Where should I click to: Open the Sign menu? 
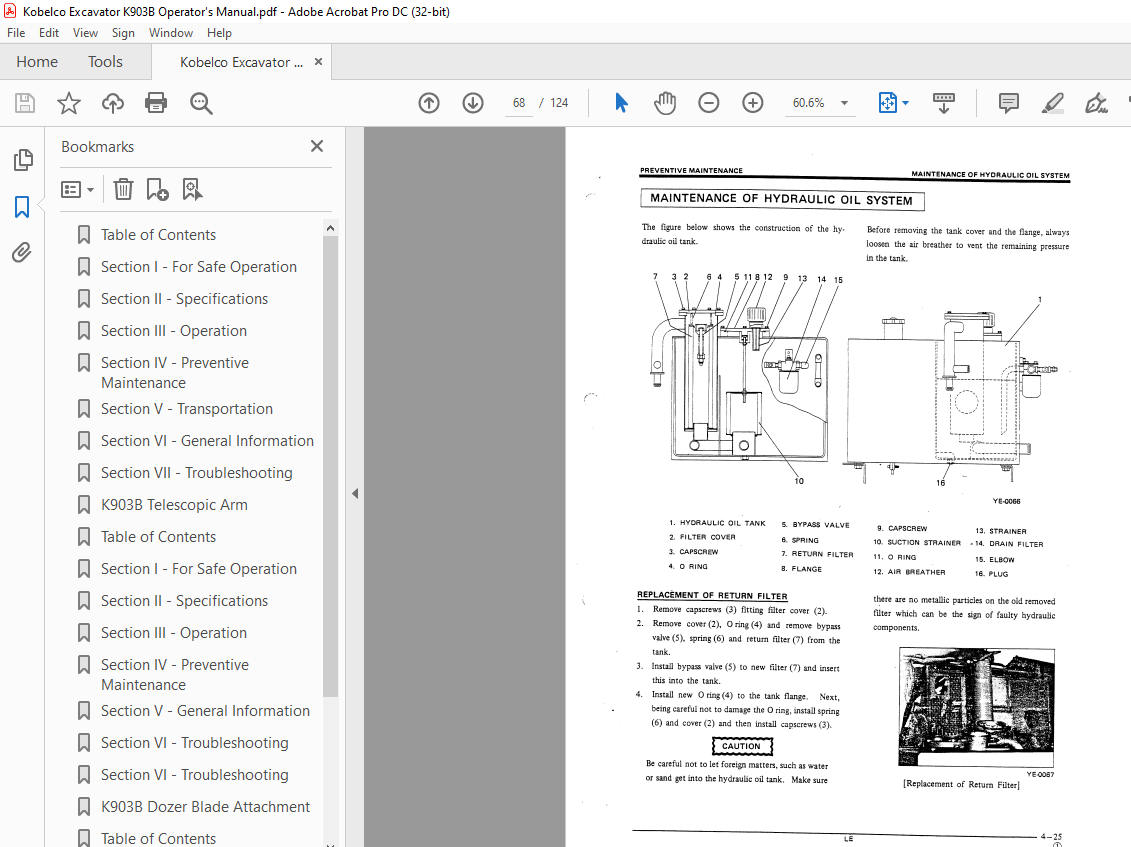[x=123, y=32]
